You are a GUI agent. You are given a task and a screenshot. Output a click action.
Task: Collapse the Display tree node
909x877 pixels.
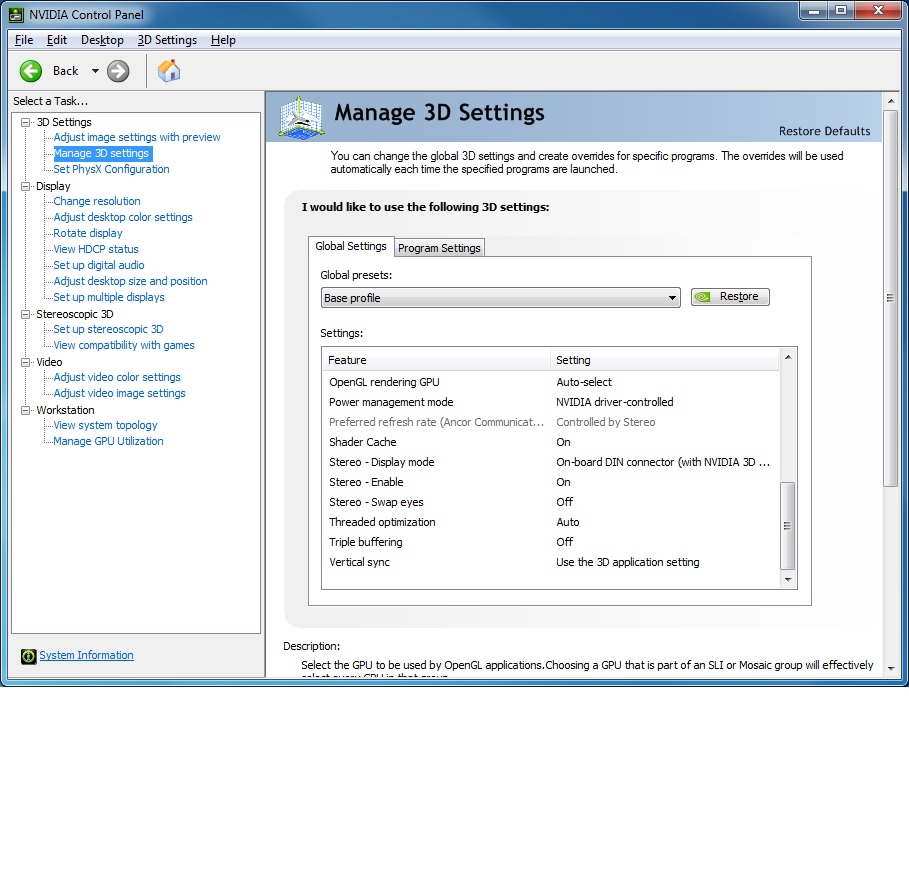pyautogui.click(x=26, y=186)
